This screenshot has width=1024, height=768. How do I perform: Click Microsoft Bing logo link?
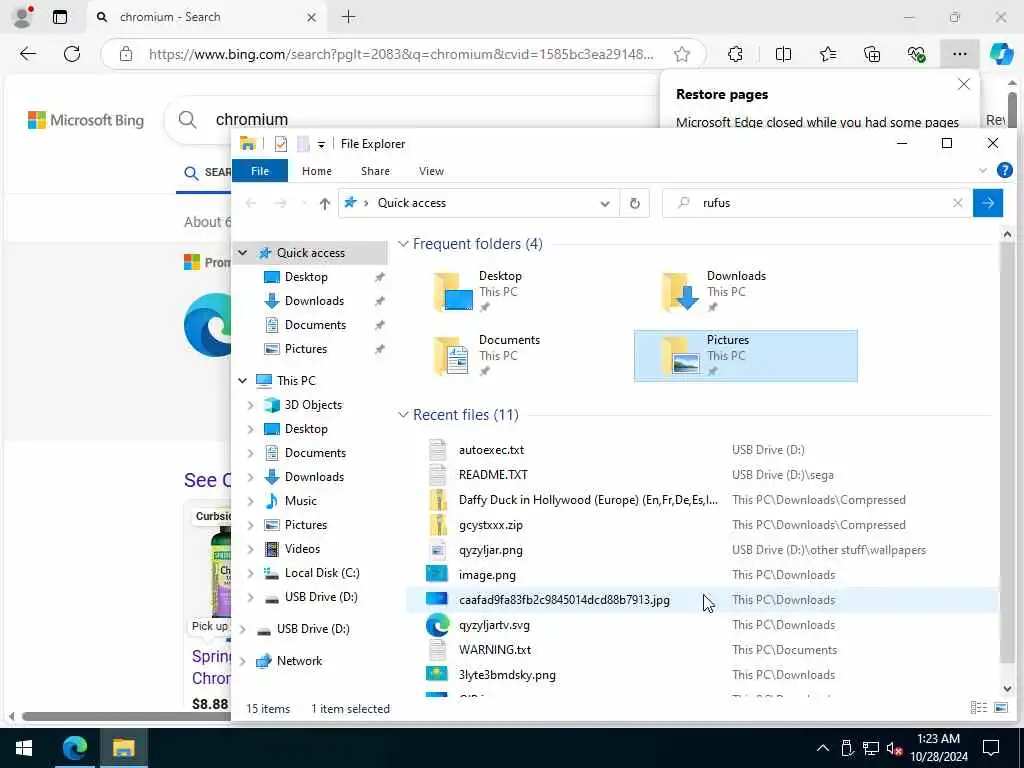(x=86, y=120)
